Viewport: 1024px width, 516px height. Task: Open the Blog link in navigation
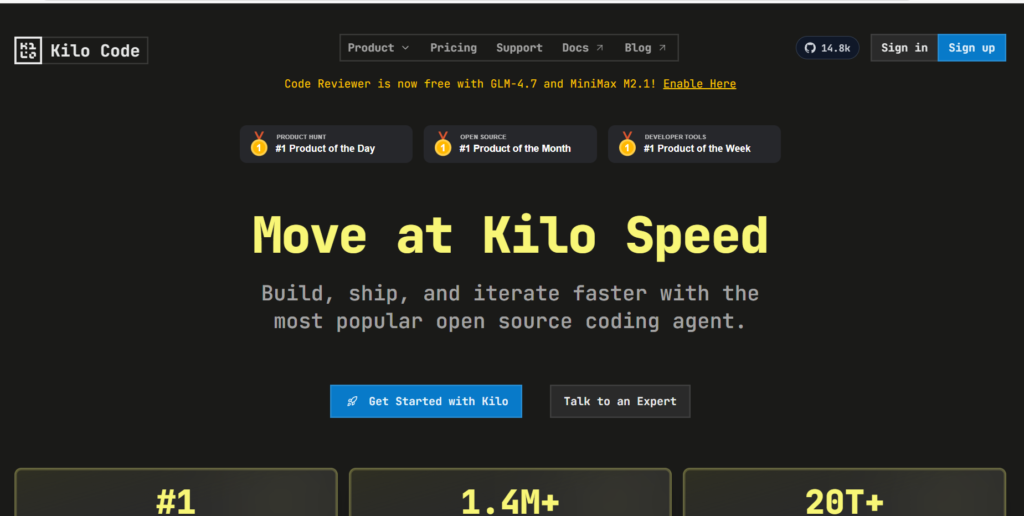[x=645, y=48]
